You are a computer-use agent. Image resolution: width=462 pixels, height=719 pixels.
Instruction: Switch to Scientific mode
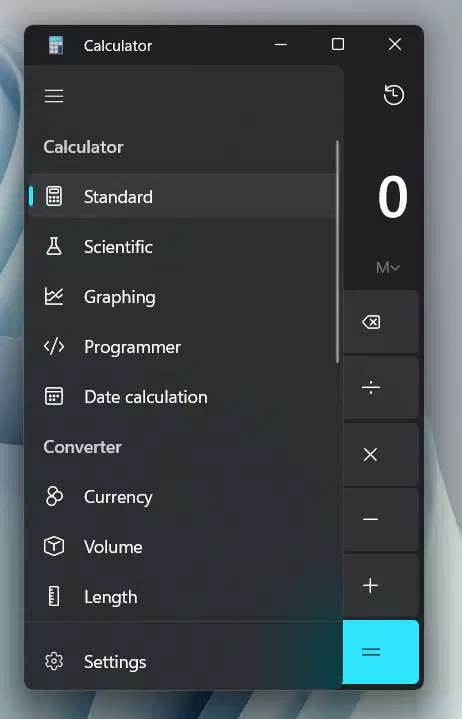[x=183, y=247]
